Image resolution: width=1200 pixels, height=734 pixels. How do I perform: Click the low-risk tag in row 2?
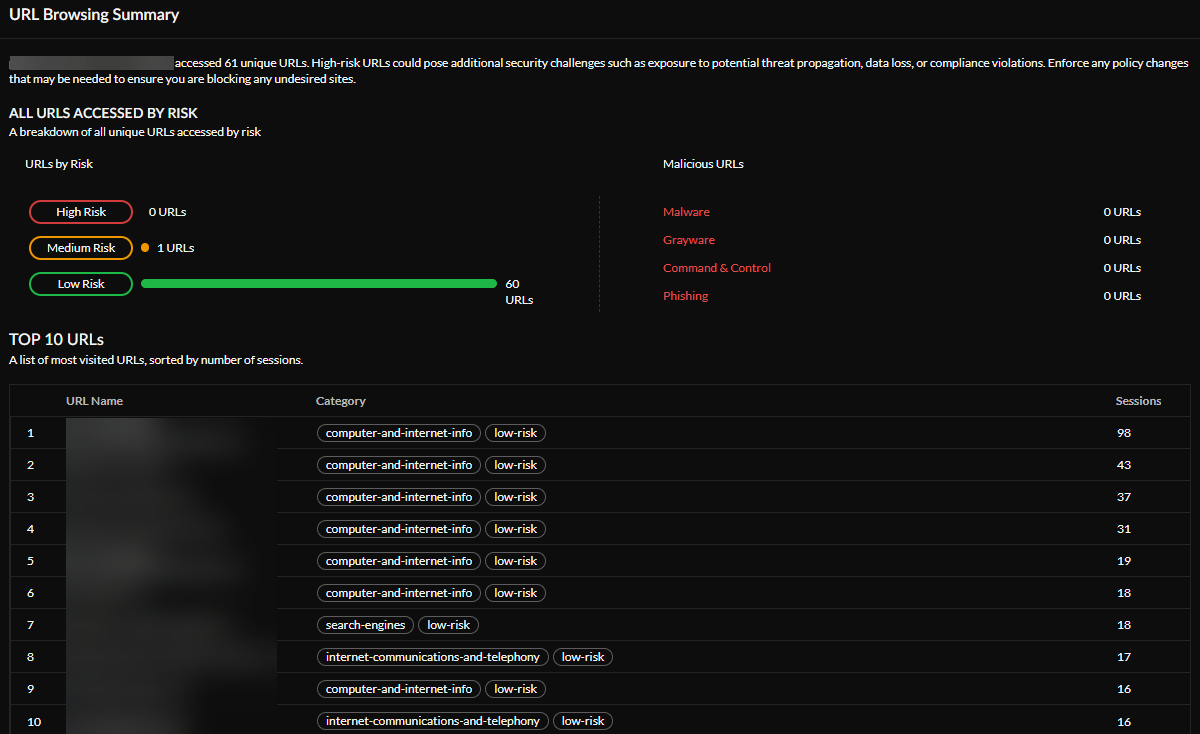pyautogui.click(x=516, y=465)
